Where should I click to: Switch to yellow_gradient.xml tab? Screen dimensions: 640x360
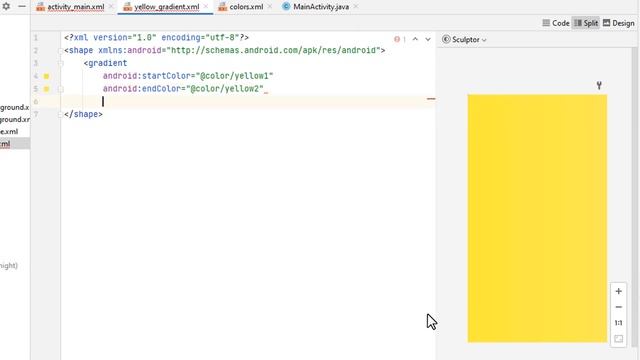click(167, 7)
